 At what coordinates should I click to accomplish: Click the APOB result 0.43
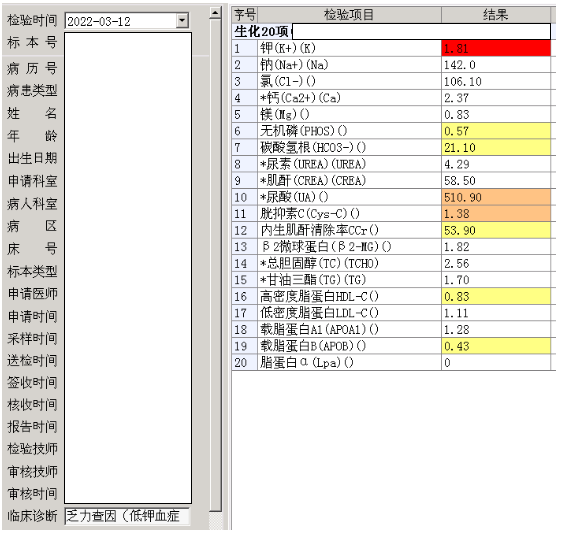(496, 346)
